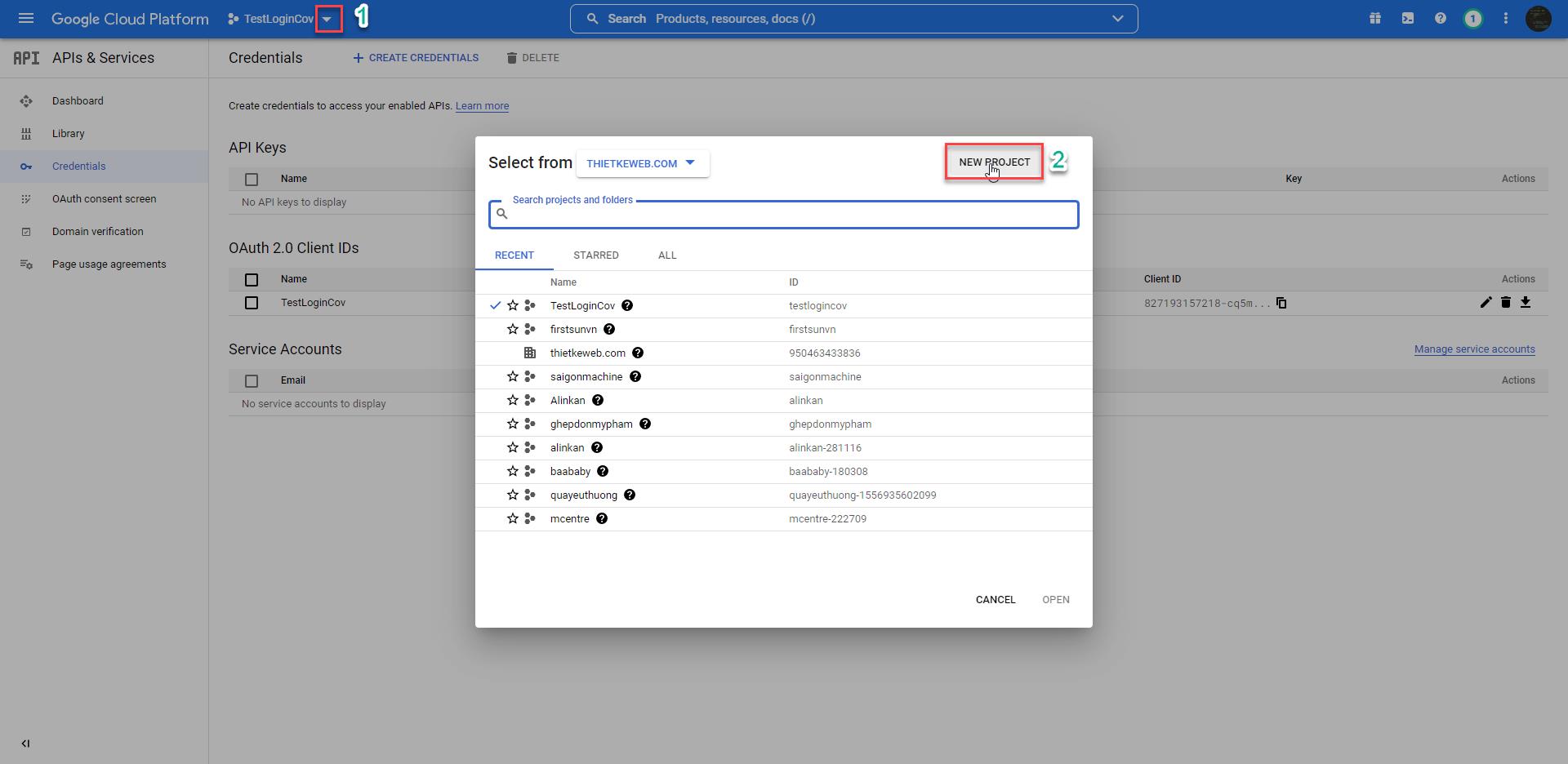Viewport: 1568px width, 764px height.
Task: Select the mcentre-222709 ID cell
Action: (827, 519)
